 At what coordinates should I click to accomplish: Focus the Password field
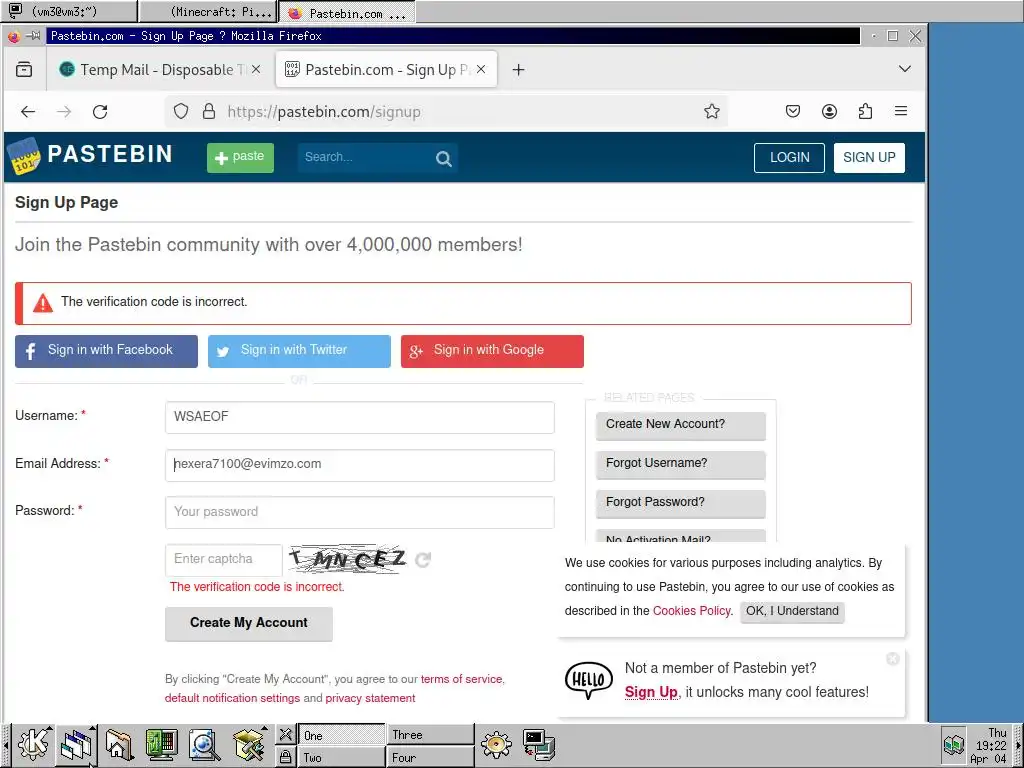click(360, 512)
